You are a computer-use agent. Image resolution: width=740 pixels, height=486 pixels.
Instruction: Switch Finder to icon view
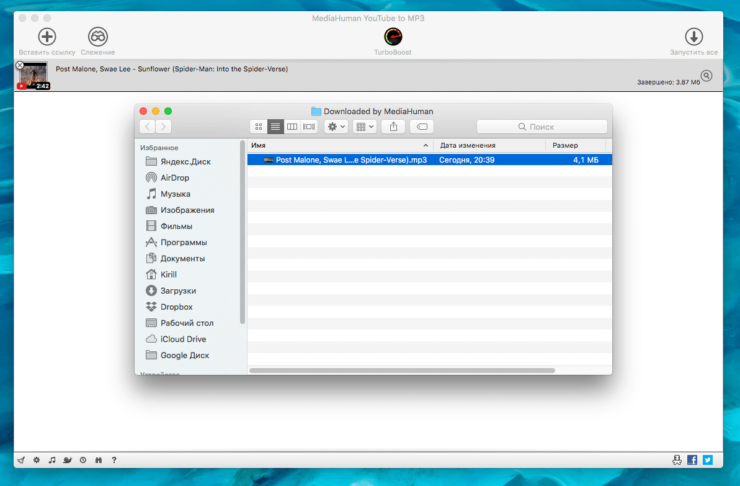(258, 127)
